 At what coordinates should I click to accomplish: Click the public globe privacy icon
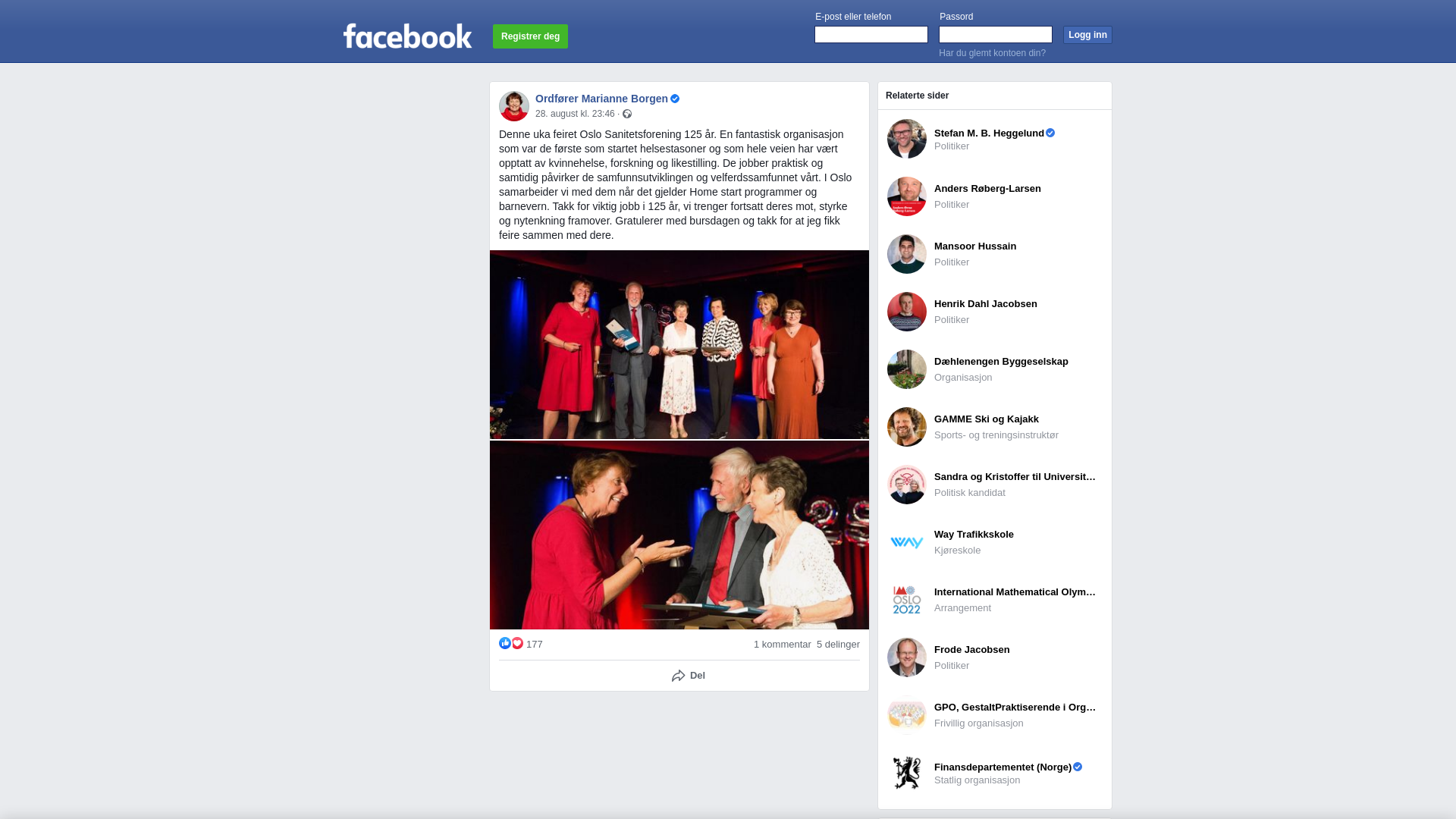627,114
